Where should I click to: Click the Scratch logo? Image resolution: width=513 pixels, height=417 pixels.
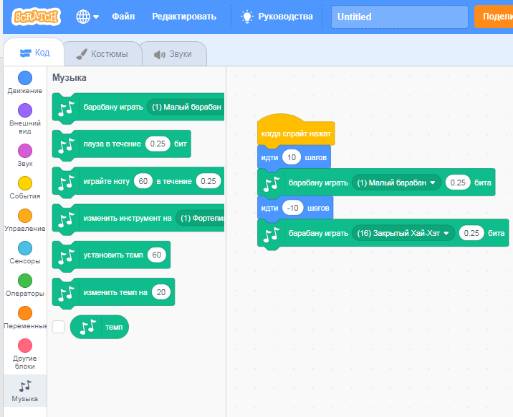(x=36, y=16)
